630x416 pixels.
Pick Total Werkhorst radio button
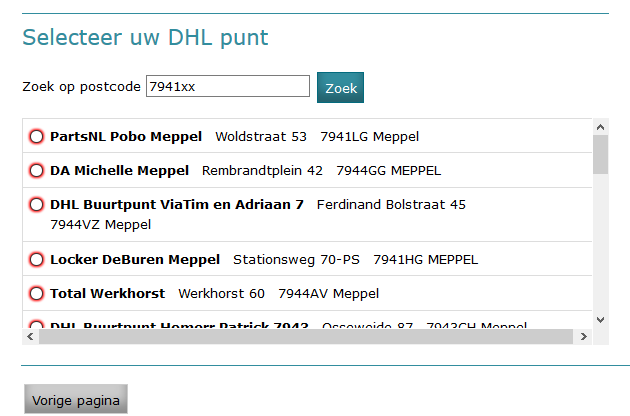coord(36,294)
